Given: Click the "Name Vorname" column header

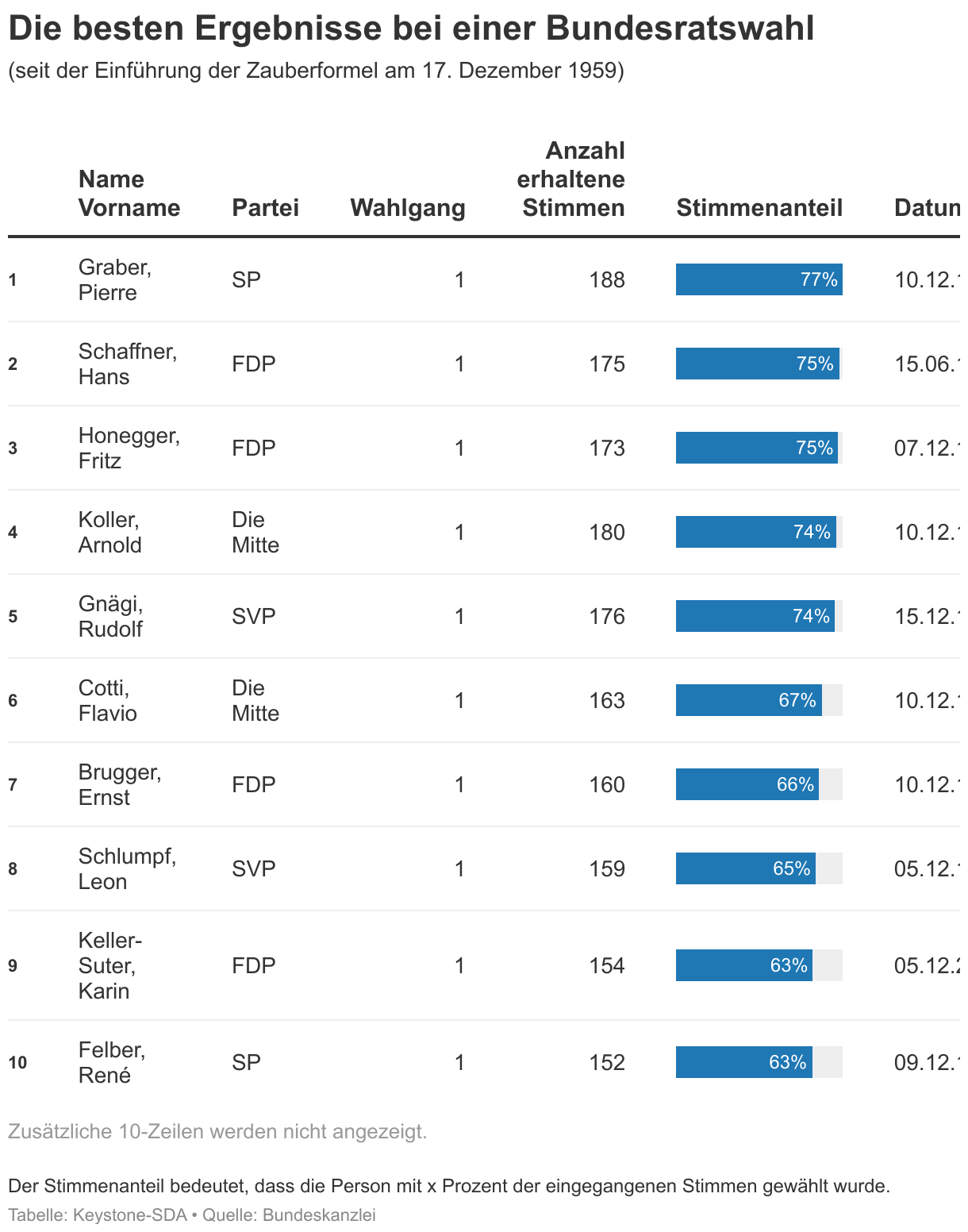Looking at the screenshot, I should (x=129, y=193).
